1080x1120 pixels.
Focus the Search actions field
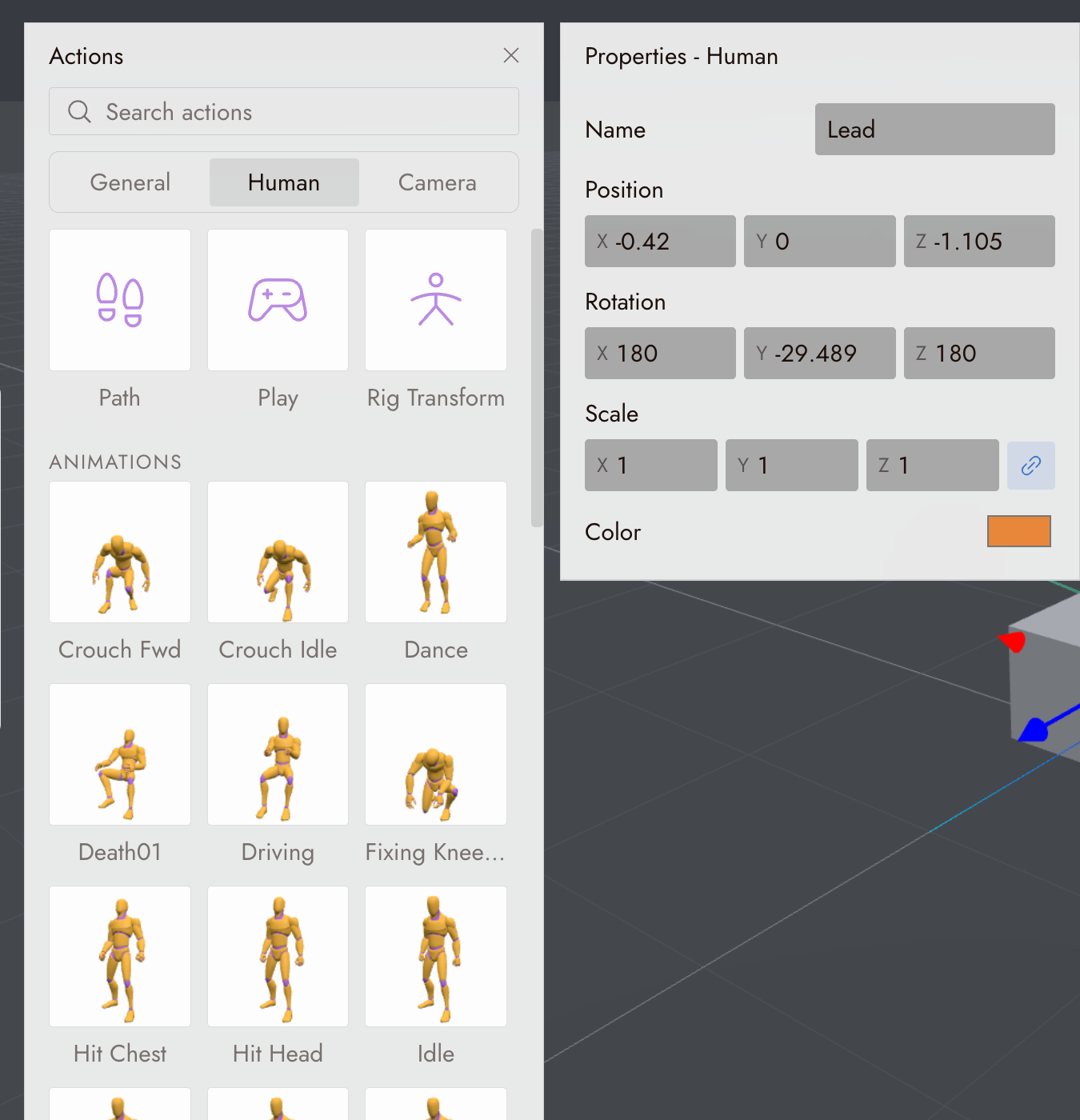[x=284, y=111]
